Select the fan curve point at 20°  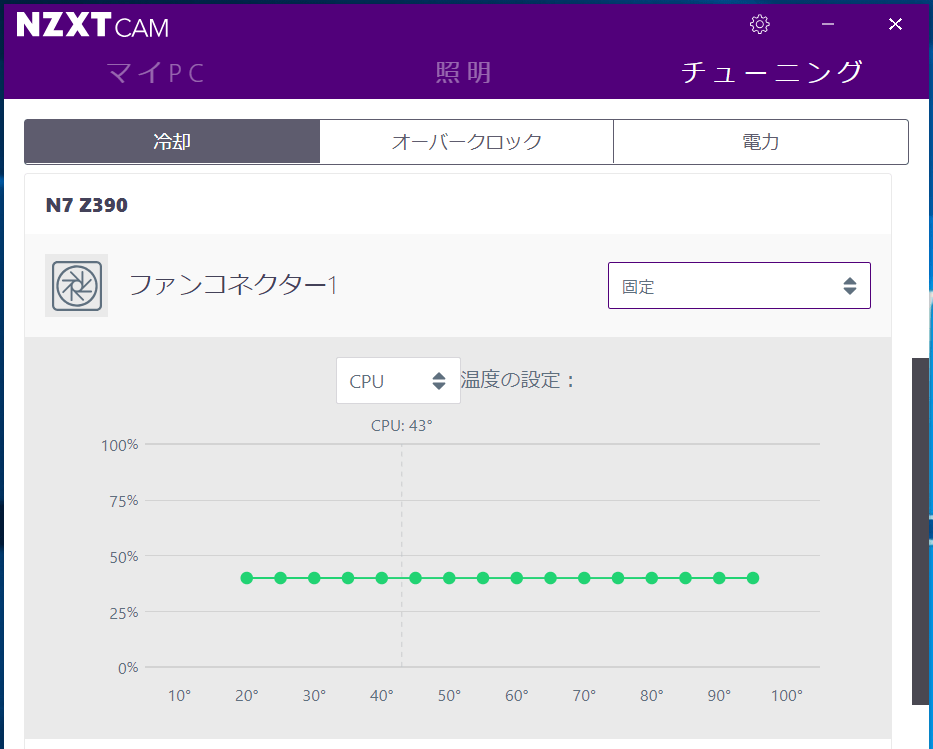click(247, 578)
